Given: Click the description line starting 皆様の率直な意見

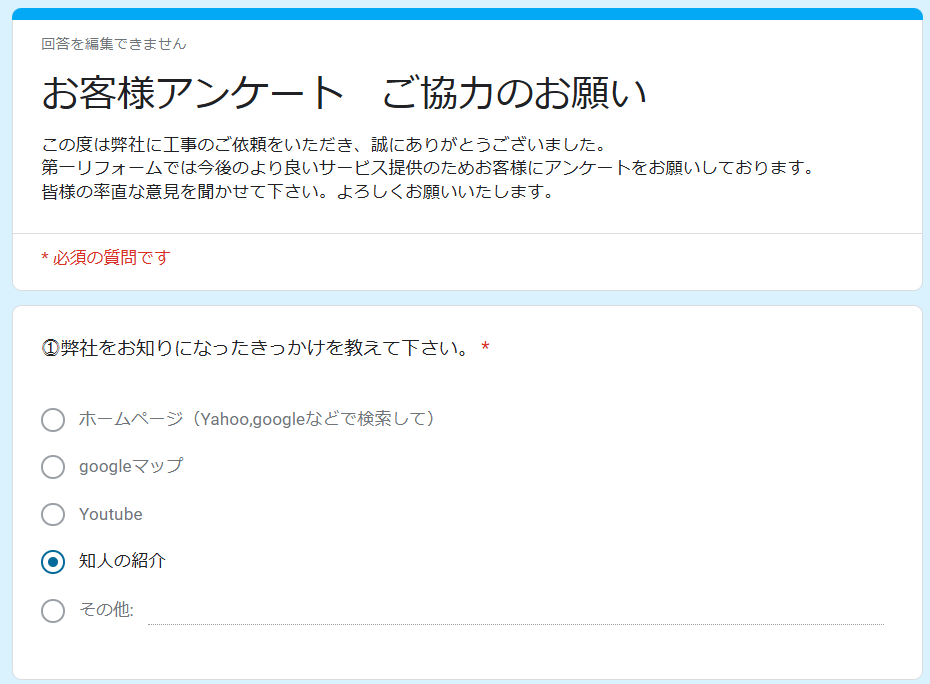Looking at the screenshot, I should 298,192.
